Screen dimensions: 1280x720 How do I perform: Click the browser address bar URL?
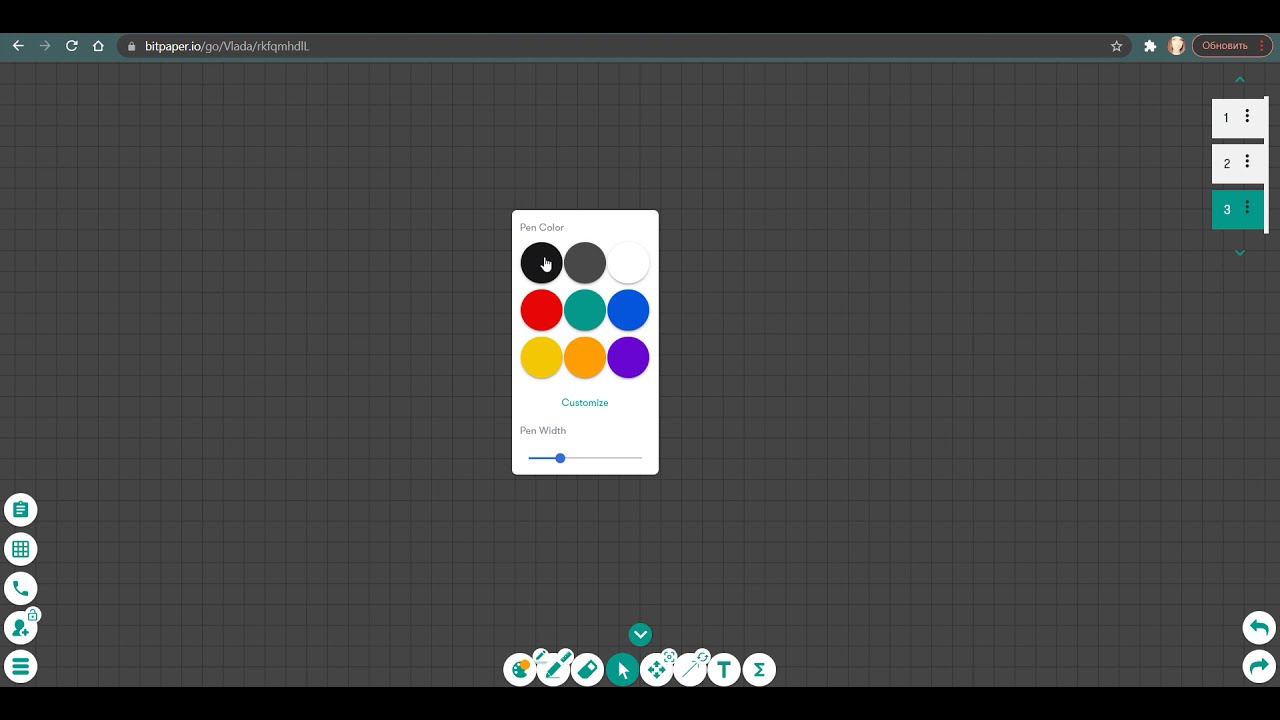pyautogui.click(x=227, y=46)
